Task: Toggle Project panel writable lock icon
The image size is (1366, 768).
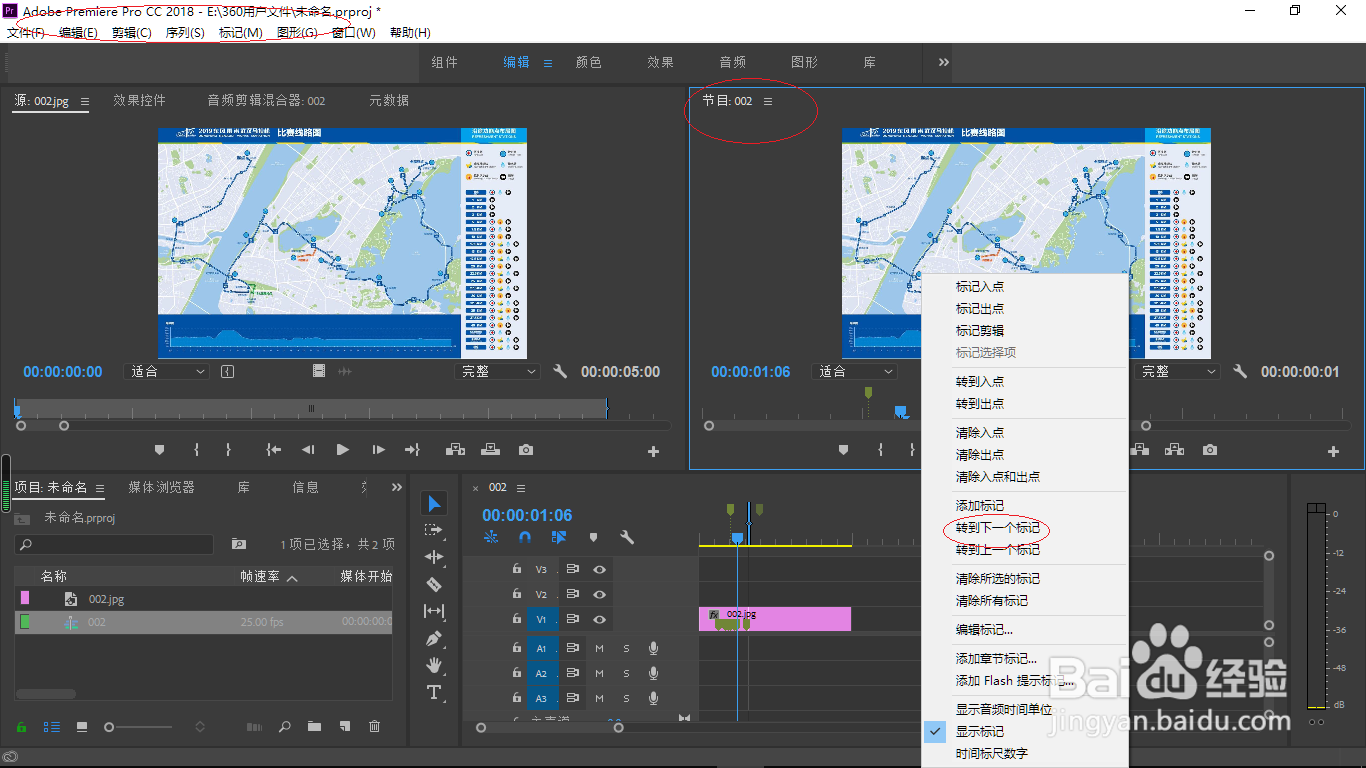Action: coord(21,727)
